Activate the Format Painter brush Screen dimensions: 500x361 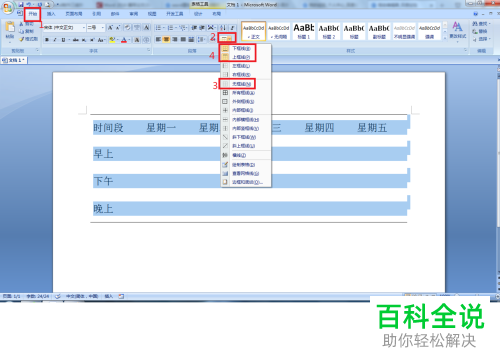21,39
